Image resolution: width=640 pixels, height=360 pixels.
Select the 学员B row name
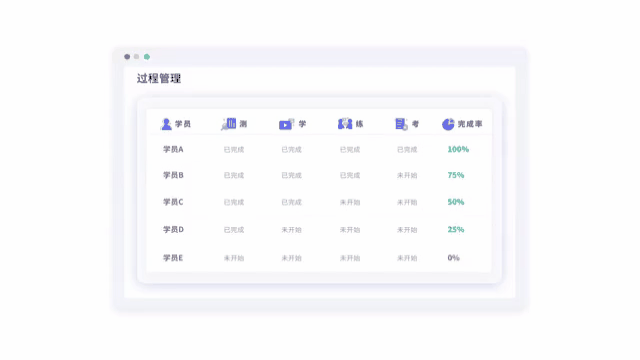(173, 175)
